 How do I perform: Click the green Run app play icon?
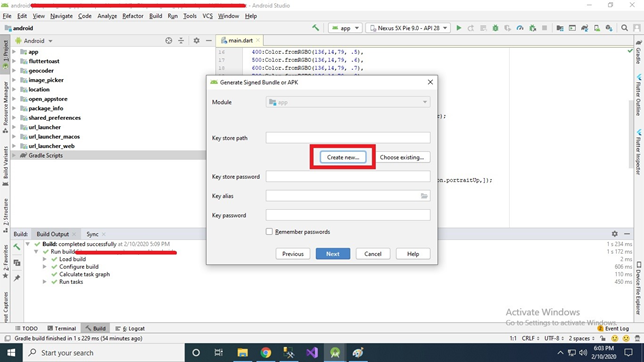[x=459, y=28]
